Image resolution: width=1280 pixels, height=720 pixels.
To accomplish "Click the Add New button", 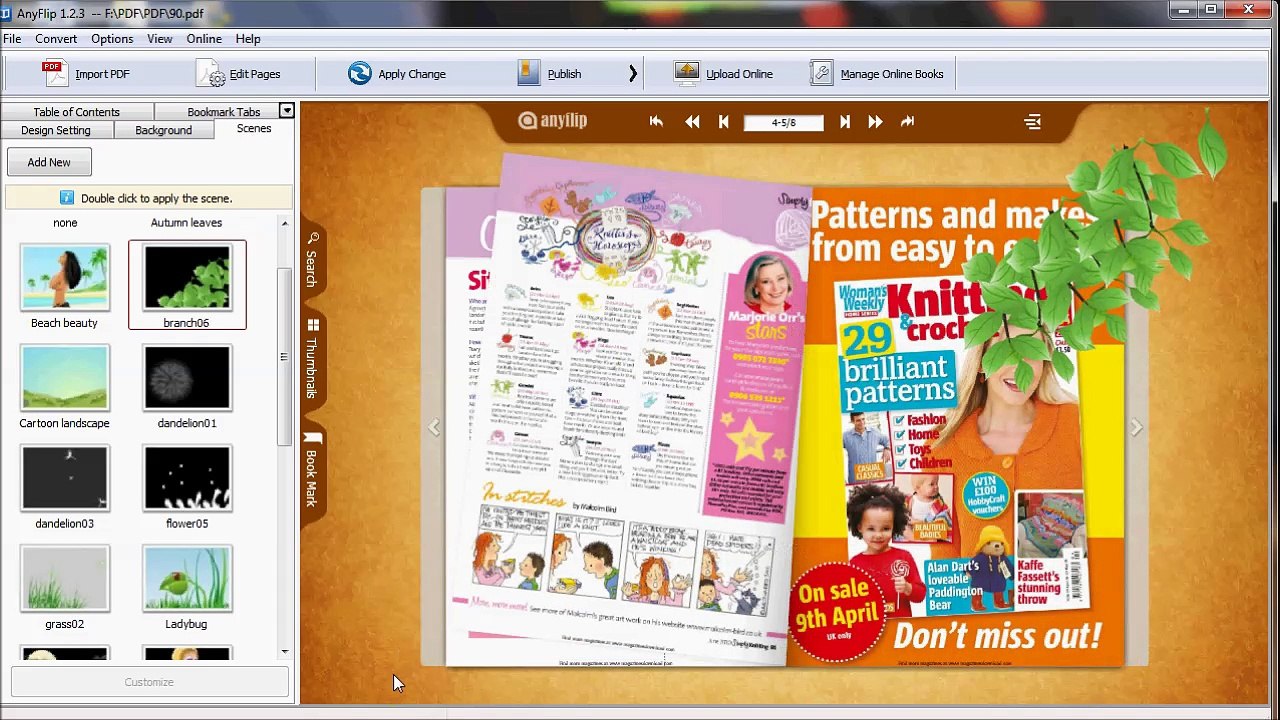I will pos(49,162).
